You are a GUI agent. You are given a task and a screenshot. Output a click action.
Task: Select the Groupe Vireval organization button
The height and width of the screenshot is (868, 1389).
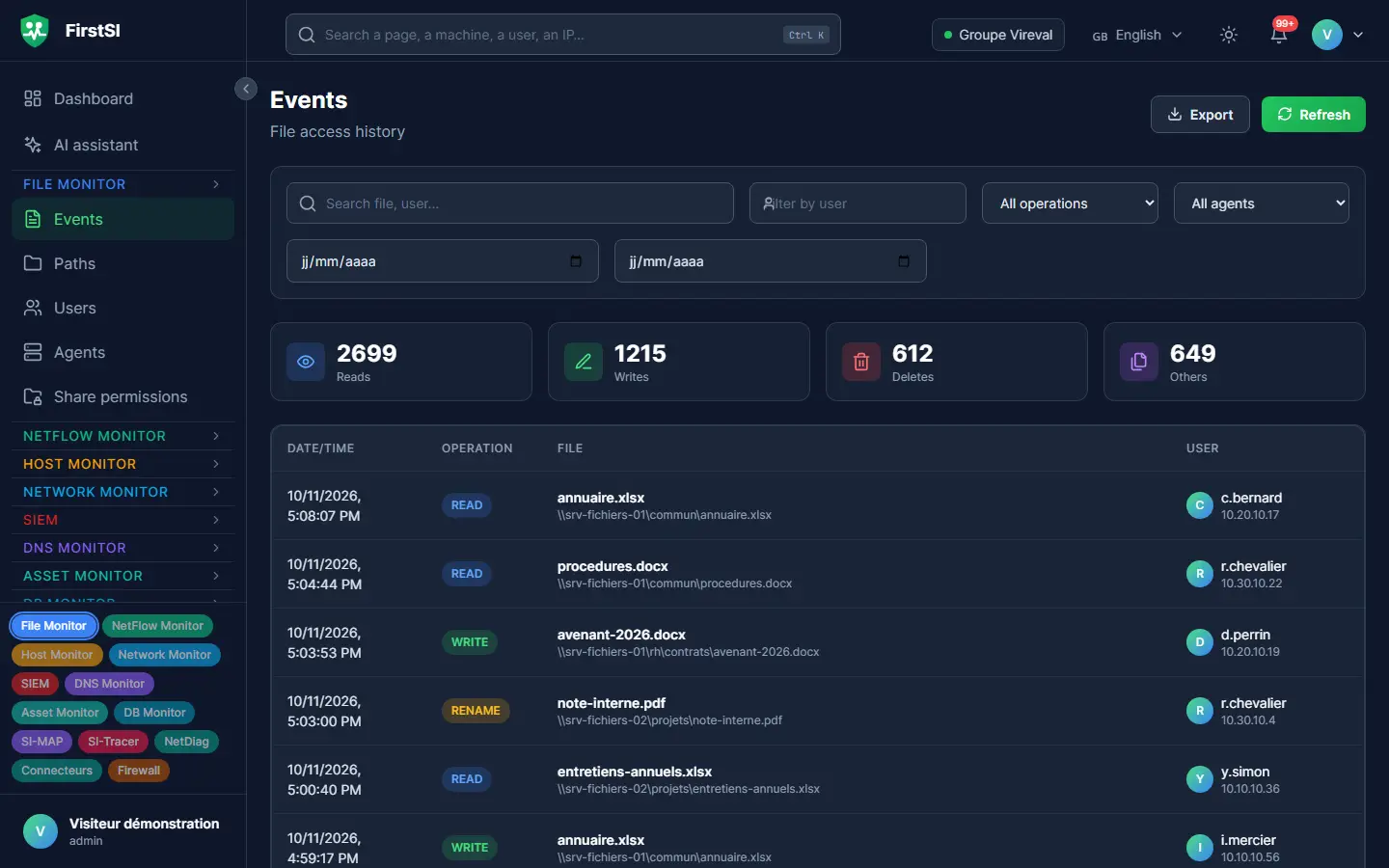point(998,35)
